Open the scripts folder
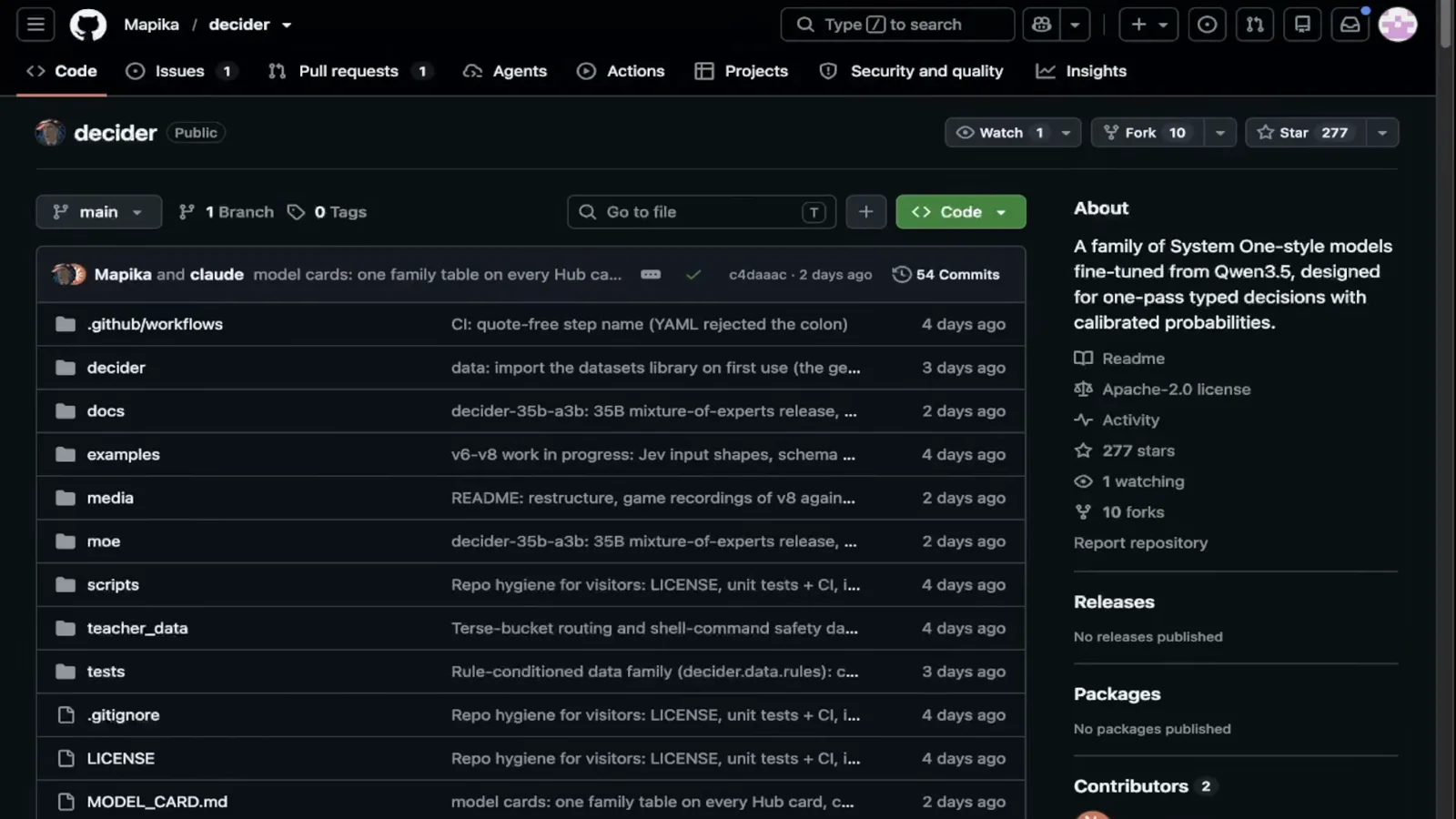The image size is (1456, 819). 113,585
